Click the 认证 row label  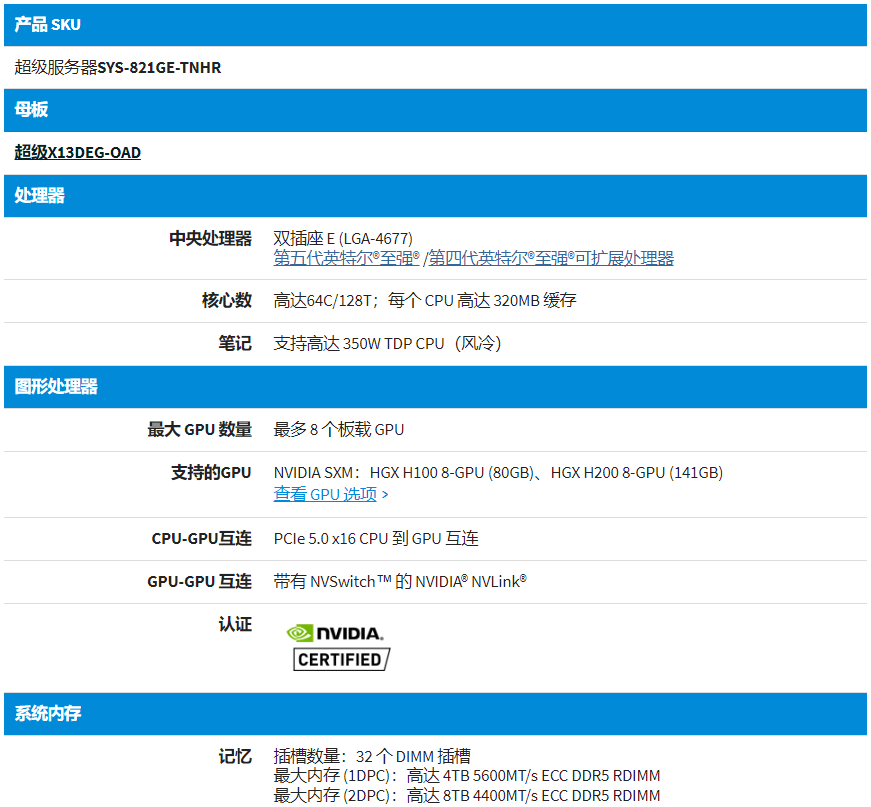click(x=235, y=624)
